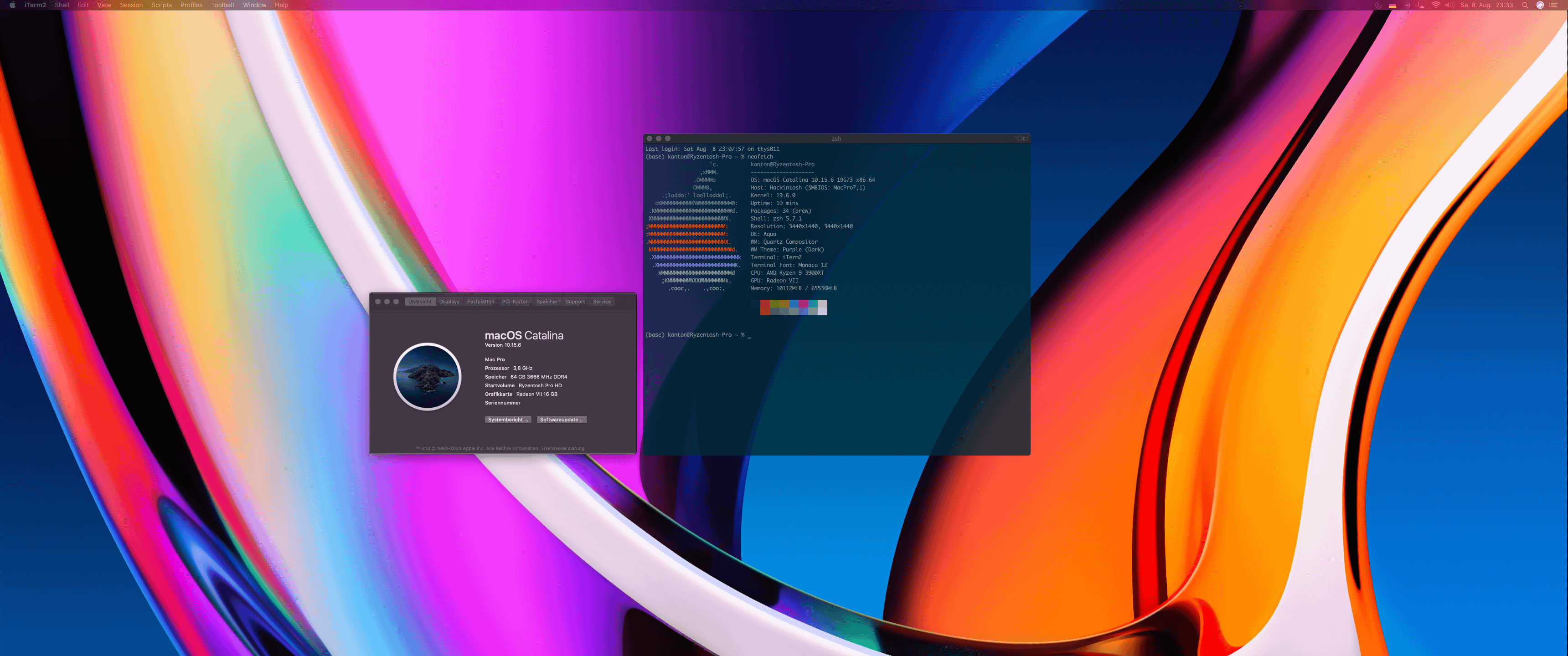Click the OS: macOS Catalina line in terminal
The height and width of the screenshot is (656, 1568).
tap(813, 180)
